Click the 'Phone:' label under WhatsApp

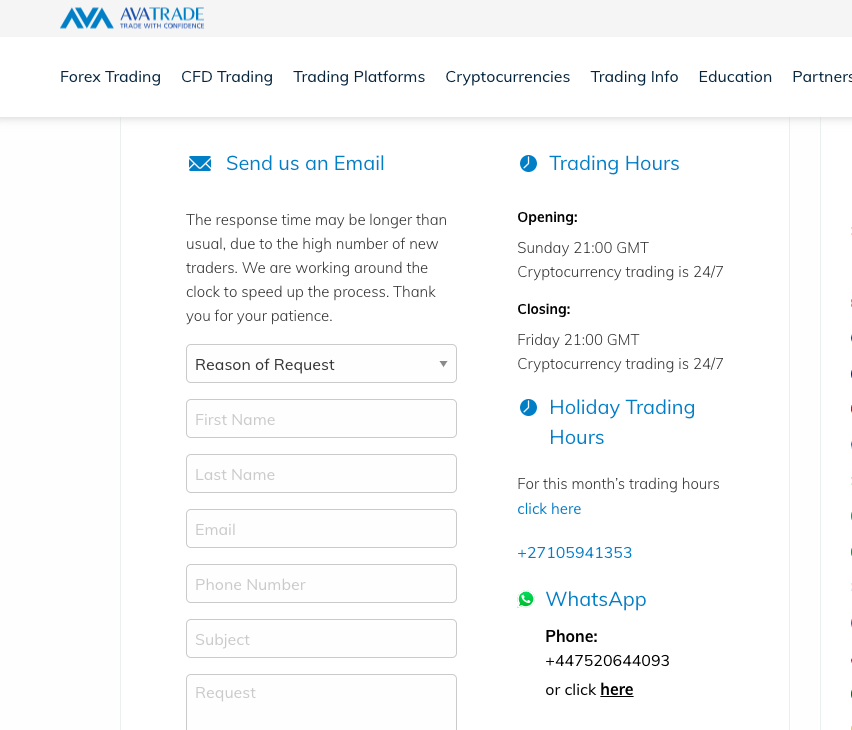[572, 636]
